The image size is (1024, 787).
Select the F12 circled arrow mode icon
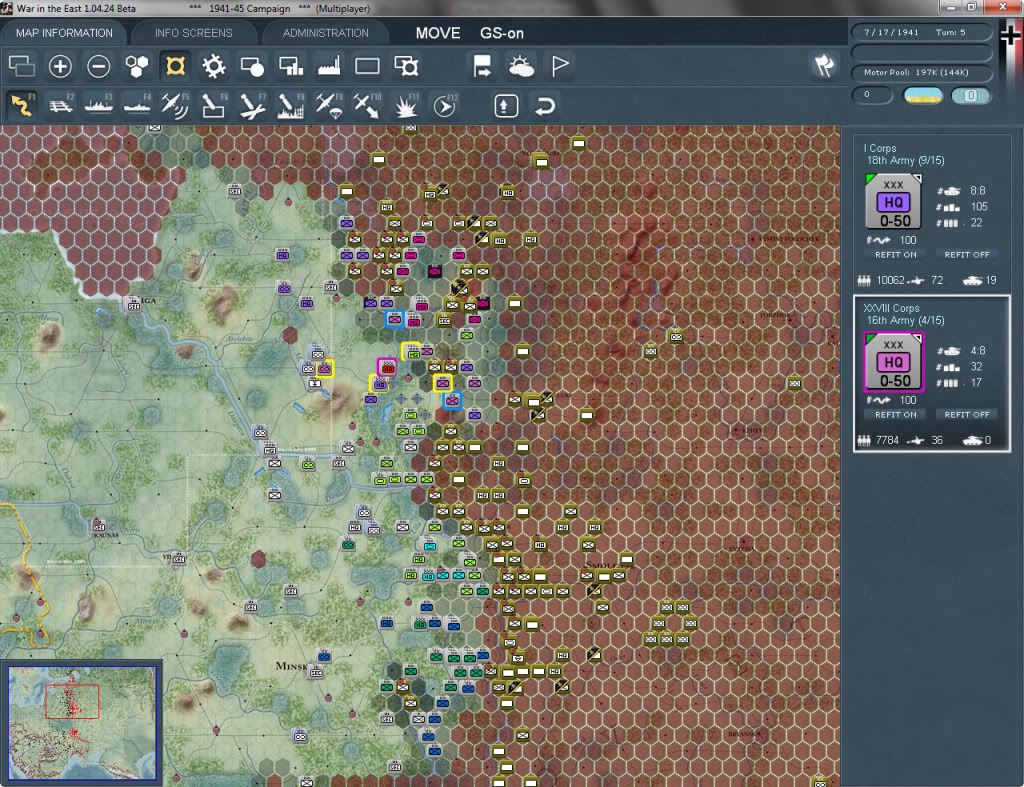(445, 106)
